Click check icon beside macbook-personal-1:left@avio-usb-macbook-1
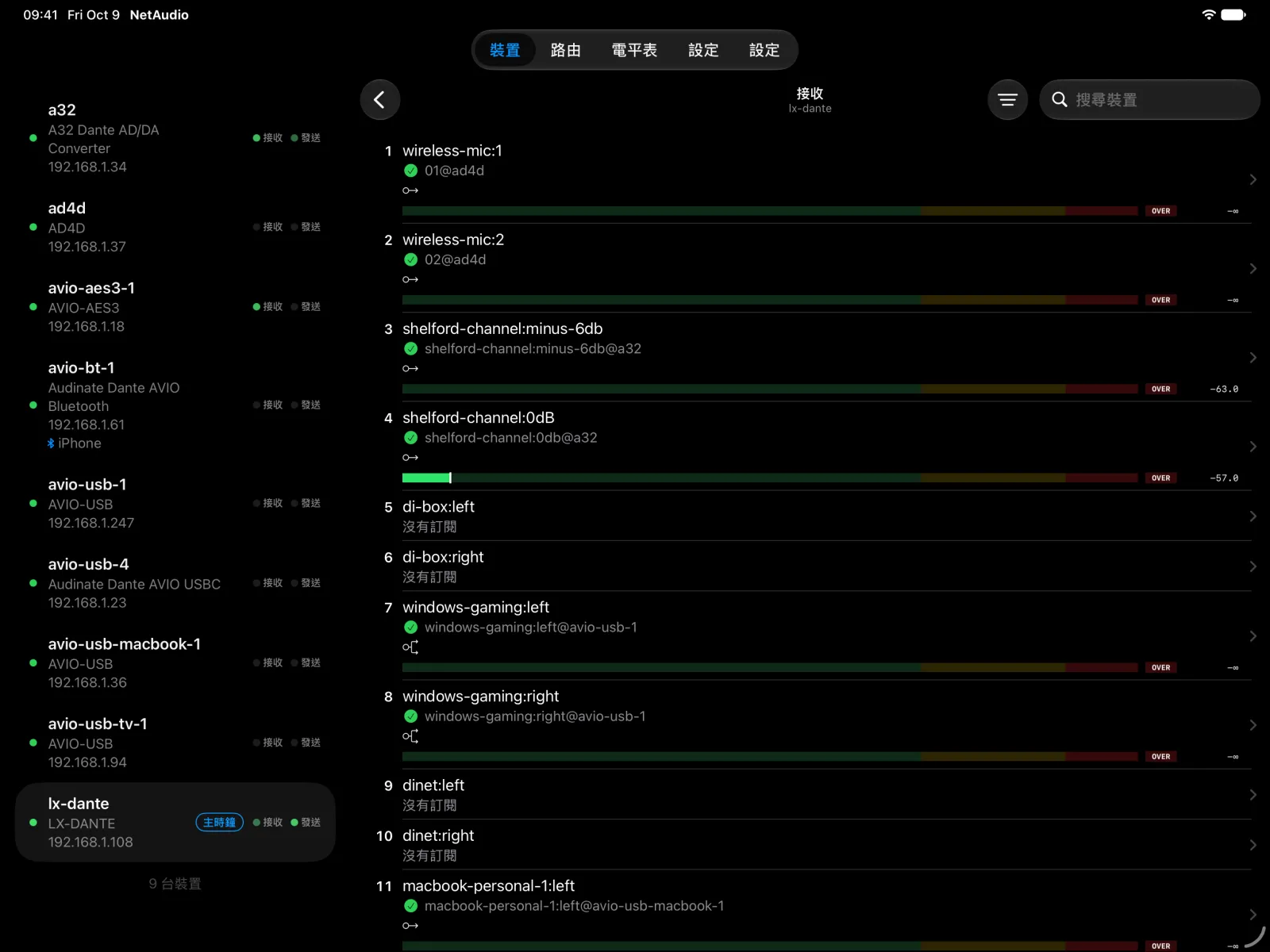 click(x=411, y=905)
